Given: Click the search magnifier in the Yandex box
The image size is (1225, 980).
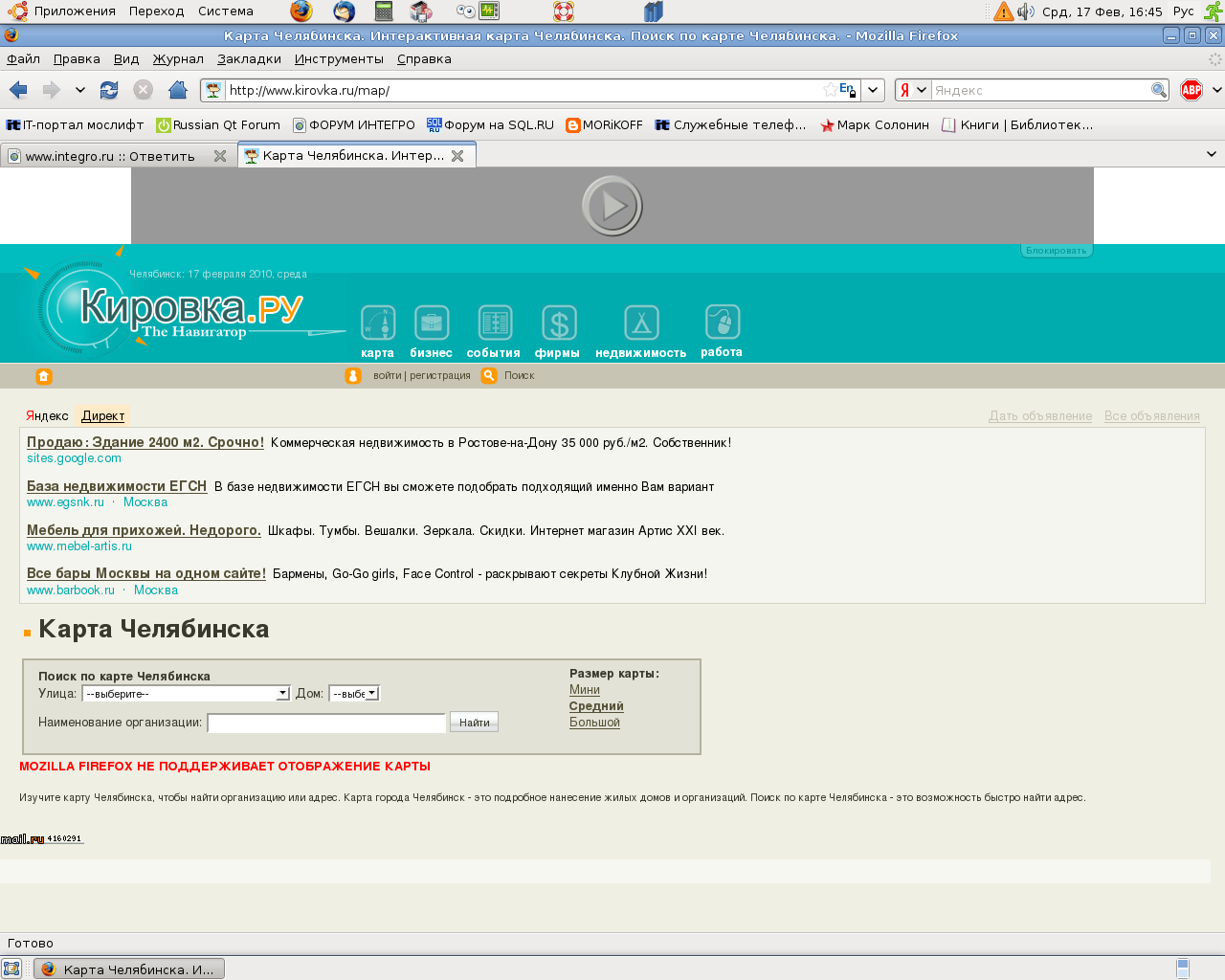Looking at the screenshot, I should point(1159,90).
